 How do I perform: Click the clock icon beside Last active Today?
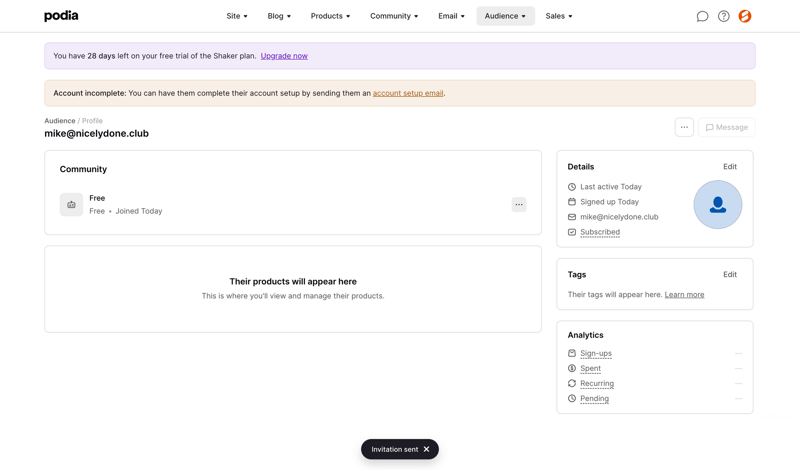point(572,187)
